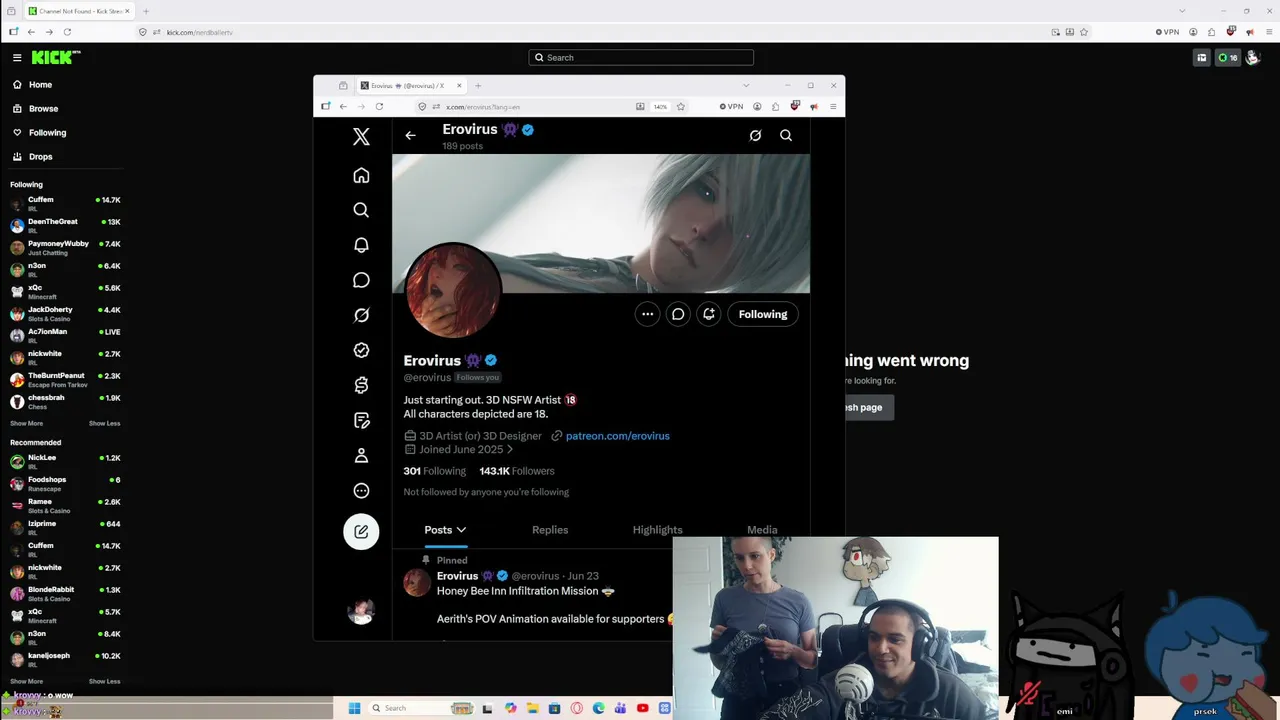The width and height of the screenshot is (1280, 720).
Task: Open the dollar monetization icon in X sidebar
Action: pyautogui.click(x=361, y=385)
